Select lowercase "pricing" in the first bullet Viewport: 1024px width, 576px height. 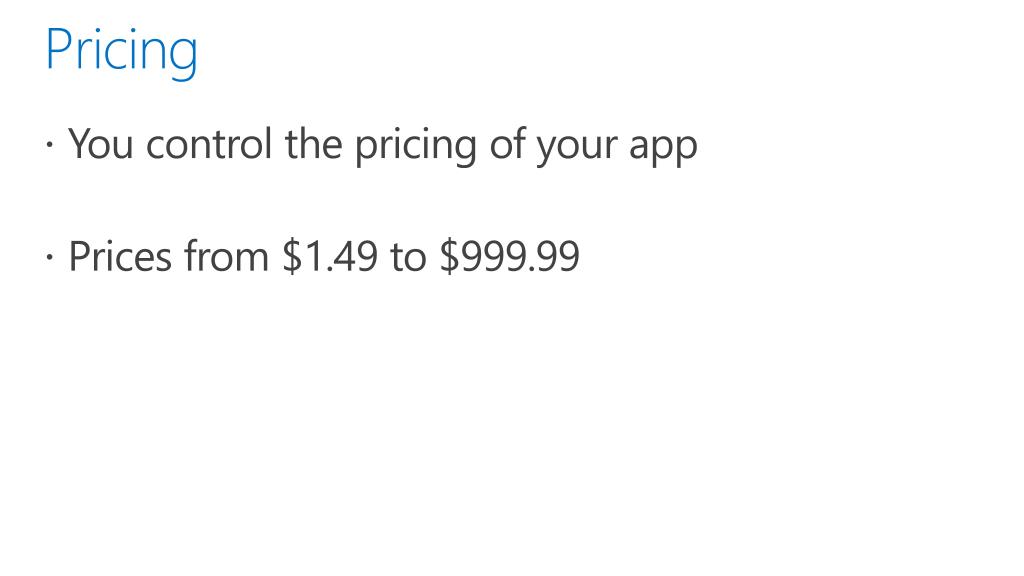(416, 146)
